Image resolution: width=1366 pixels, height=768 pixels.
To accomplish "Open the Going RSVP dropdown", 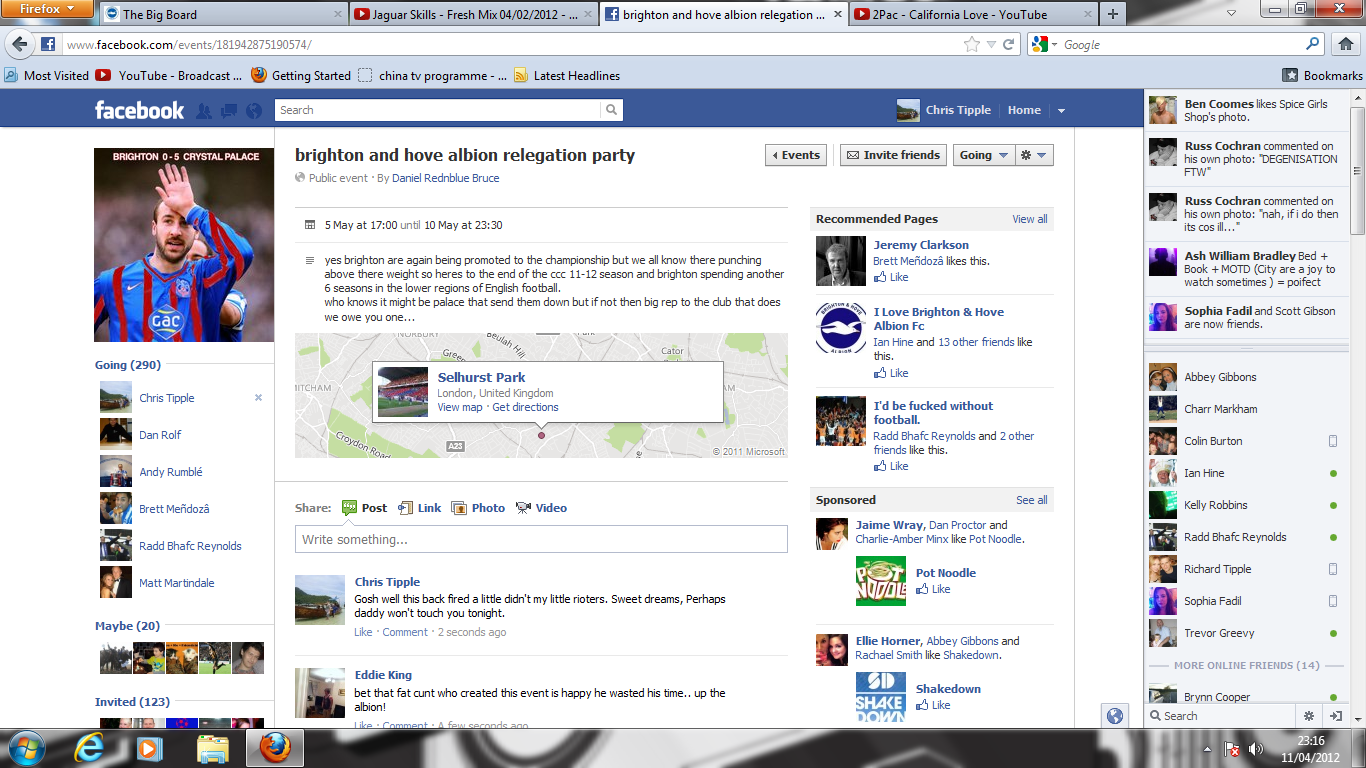I will tap(983, 155).
